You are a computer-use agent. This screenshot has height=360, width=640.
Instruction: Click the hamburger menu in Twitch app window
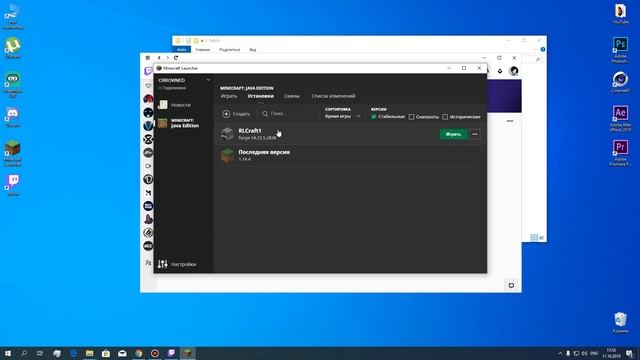(x=148, y=58)
